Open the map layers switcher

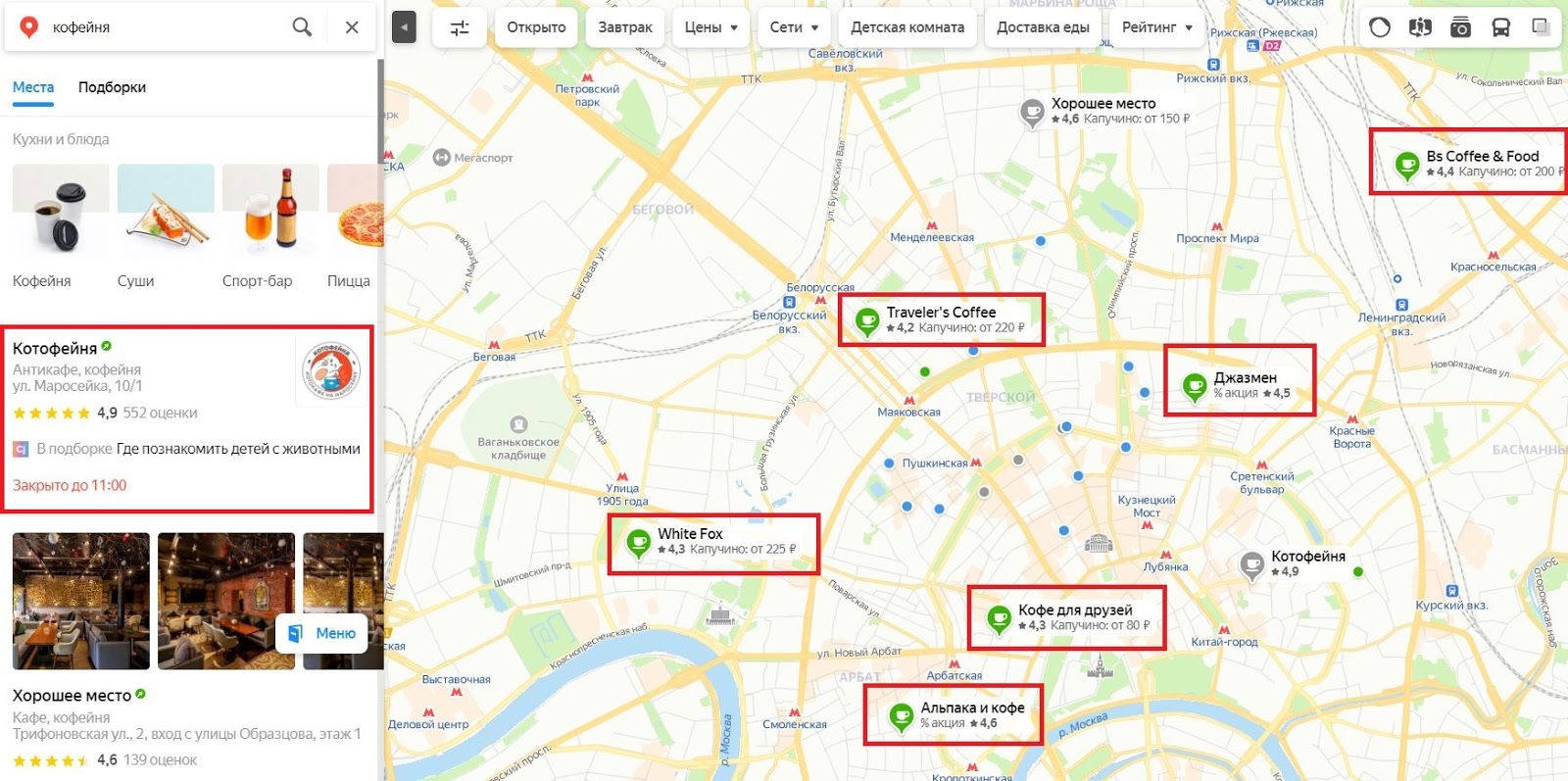click(x=1541, y=27)
